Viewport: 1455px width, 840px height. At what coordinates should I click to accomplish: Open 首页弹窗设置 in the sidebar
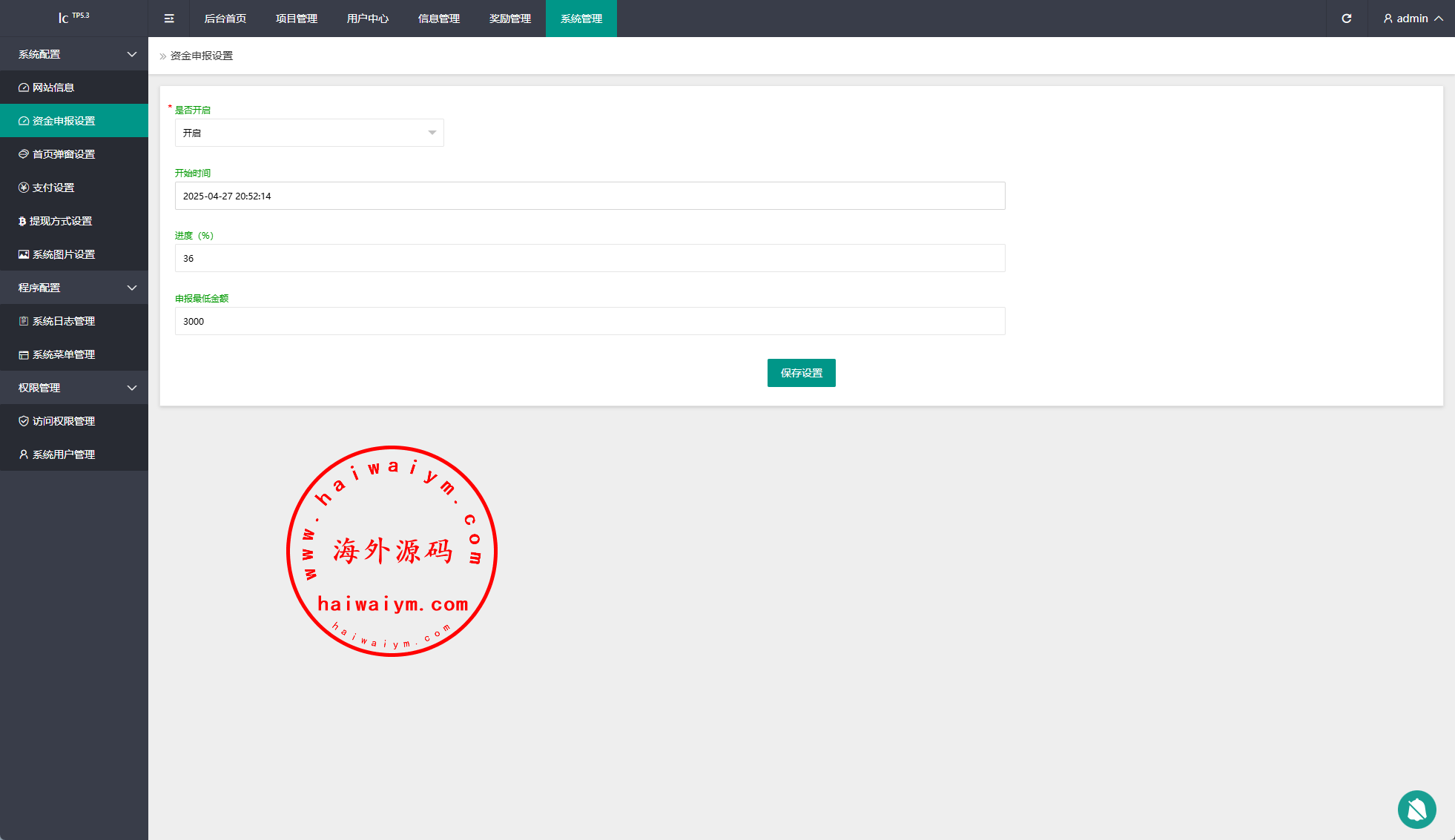point(64,154)
